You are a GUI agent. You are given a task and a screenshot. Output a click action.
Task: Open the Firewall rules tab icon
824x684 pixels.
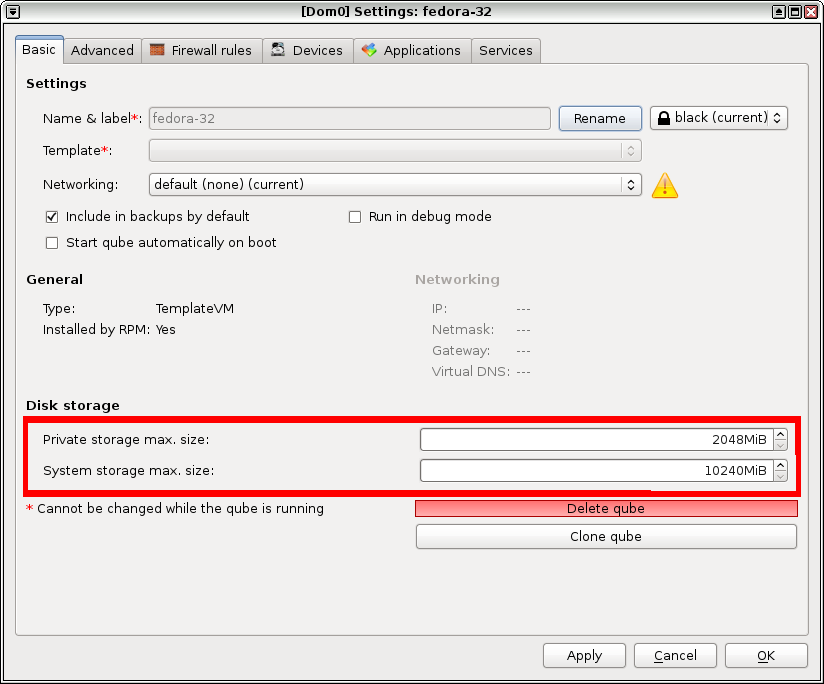(x=157, y=49)
